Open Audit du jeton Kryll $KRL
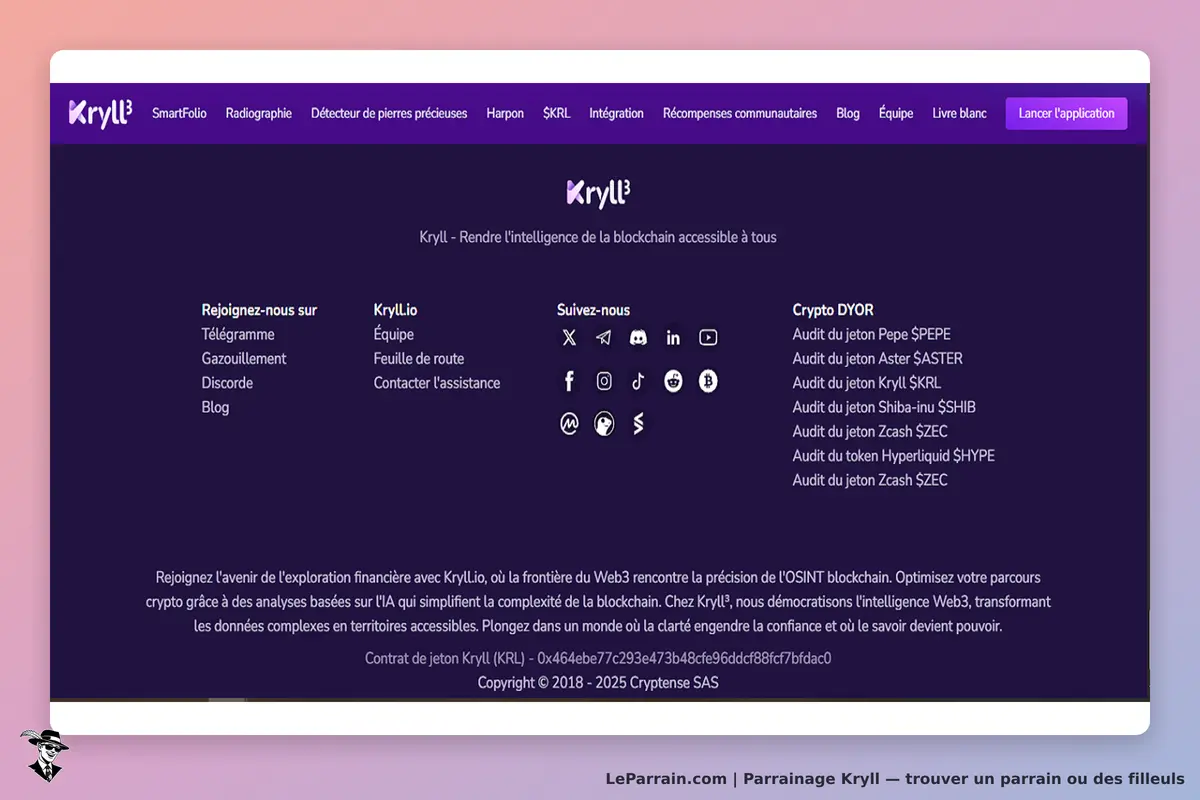 click(867, 383)
